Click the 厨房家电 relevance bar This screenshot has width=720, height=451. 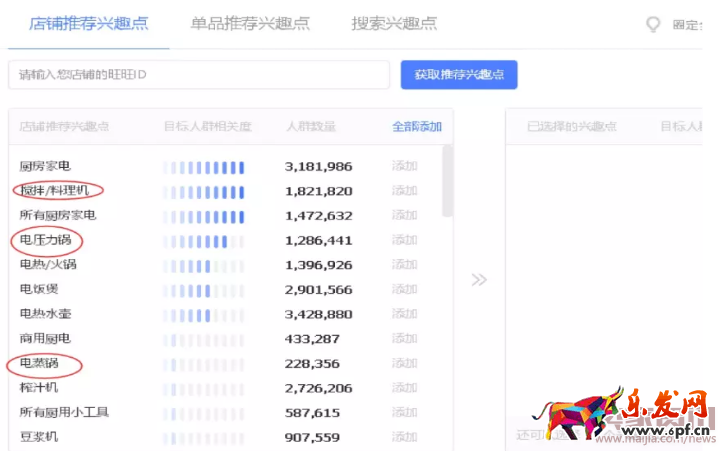pos(204,166)
